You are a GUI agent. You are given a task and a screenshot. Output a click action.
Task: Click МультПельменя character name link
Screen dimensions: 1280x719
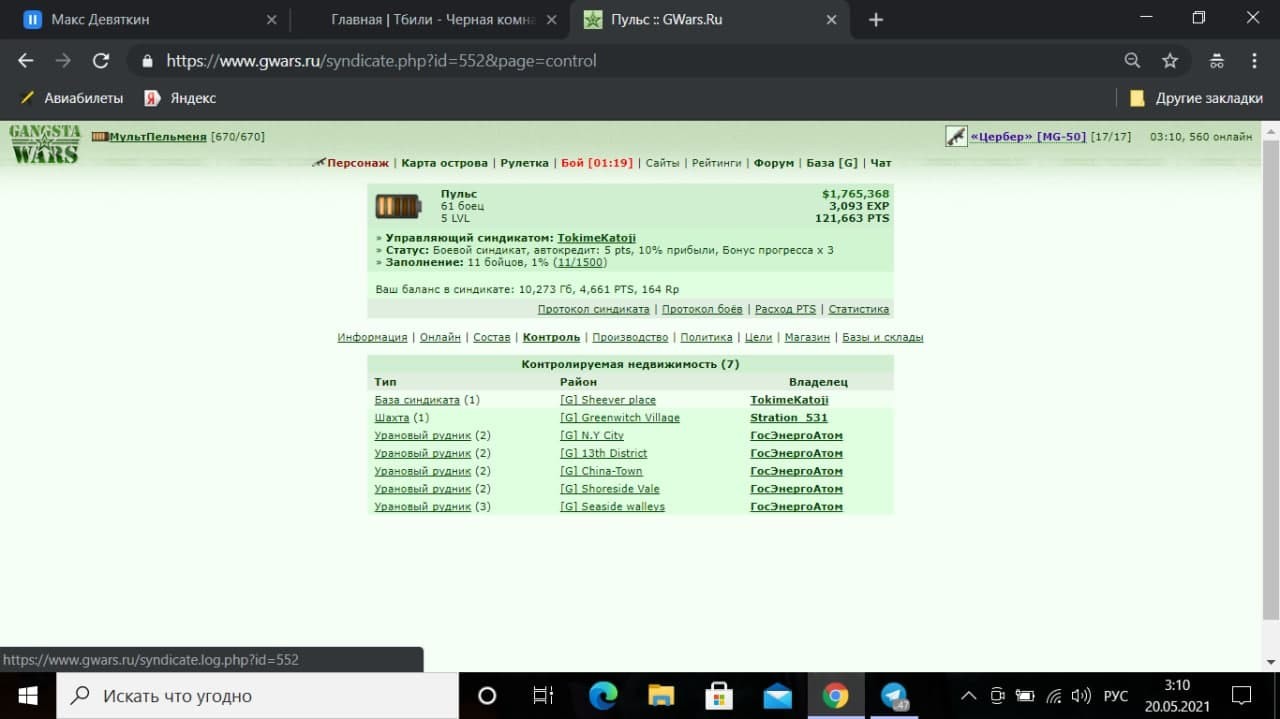158,137
